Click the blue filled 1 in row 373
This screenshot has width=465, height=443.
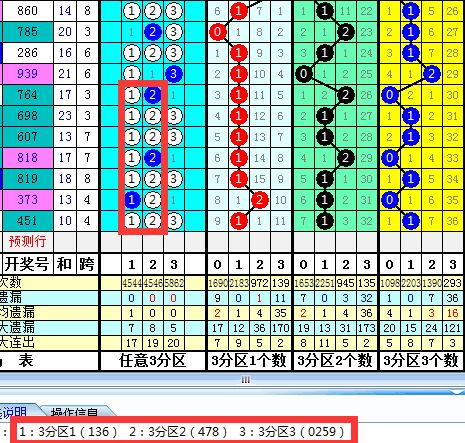click(132, 200)
